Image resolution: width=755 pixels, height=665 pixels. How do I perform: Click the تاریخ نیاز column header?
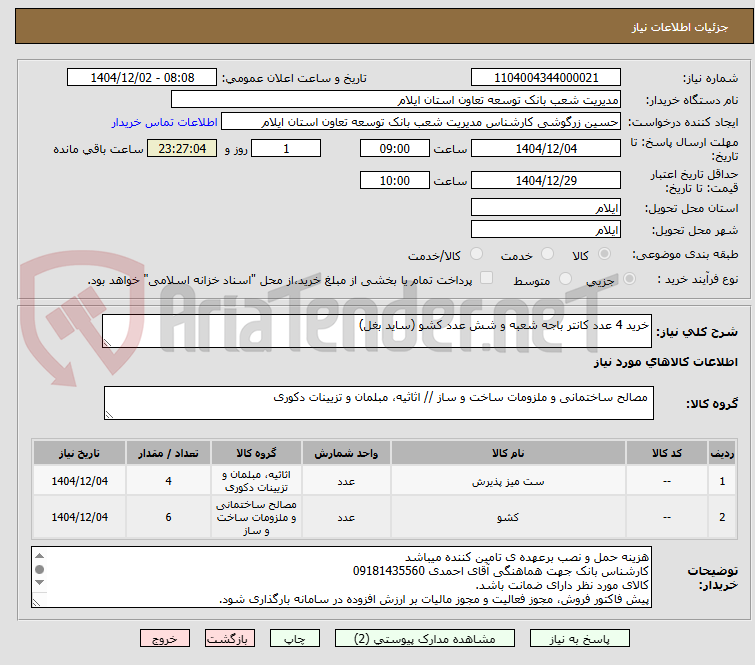[79, 453]
